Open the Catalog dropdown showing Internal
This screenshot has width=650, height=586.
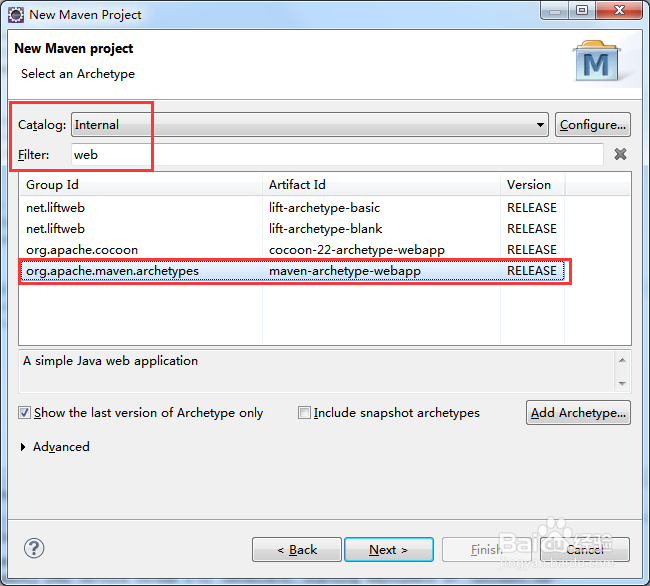pos(310,125)
